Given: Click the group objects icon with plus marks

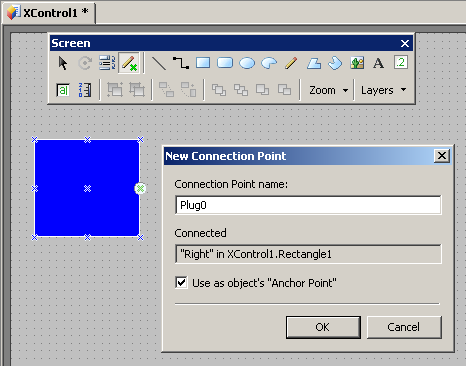Looking at the screenshot, I should (x=115, y=90).
